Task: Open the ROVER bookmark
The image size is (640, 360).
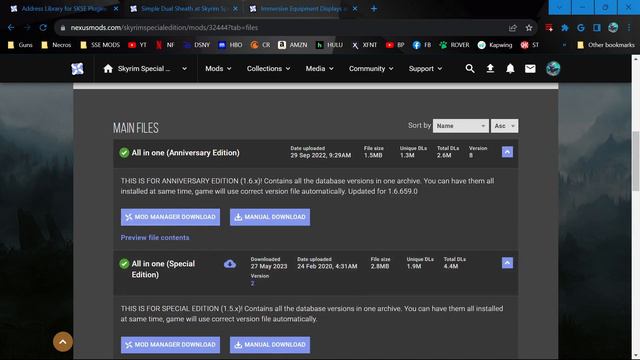Action: (454, 45)
